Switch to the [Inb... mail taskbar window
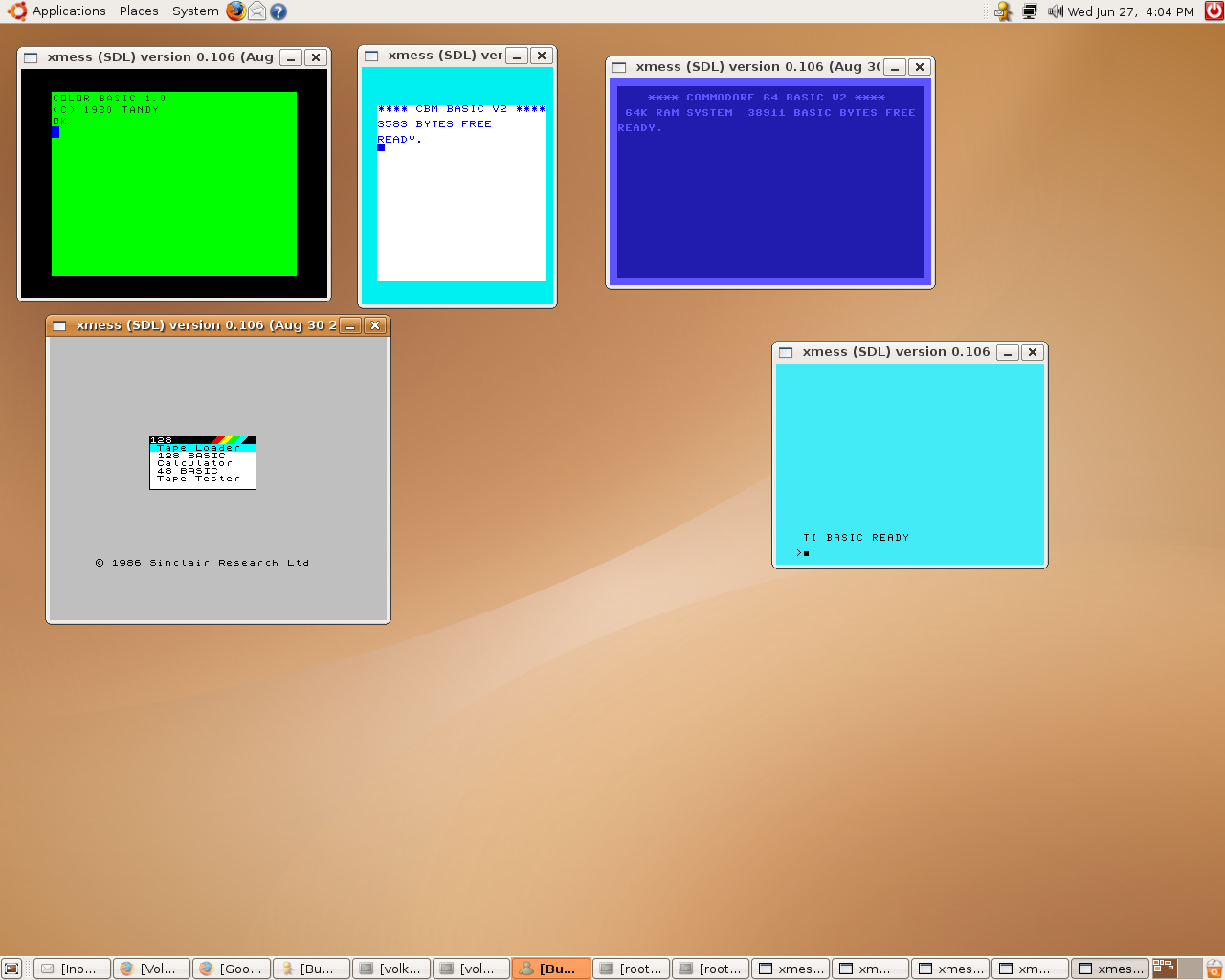This screenshot has width=1225, height=980. pyautogui.click(x=72, y=969)
